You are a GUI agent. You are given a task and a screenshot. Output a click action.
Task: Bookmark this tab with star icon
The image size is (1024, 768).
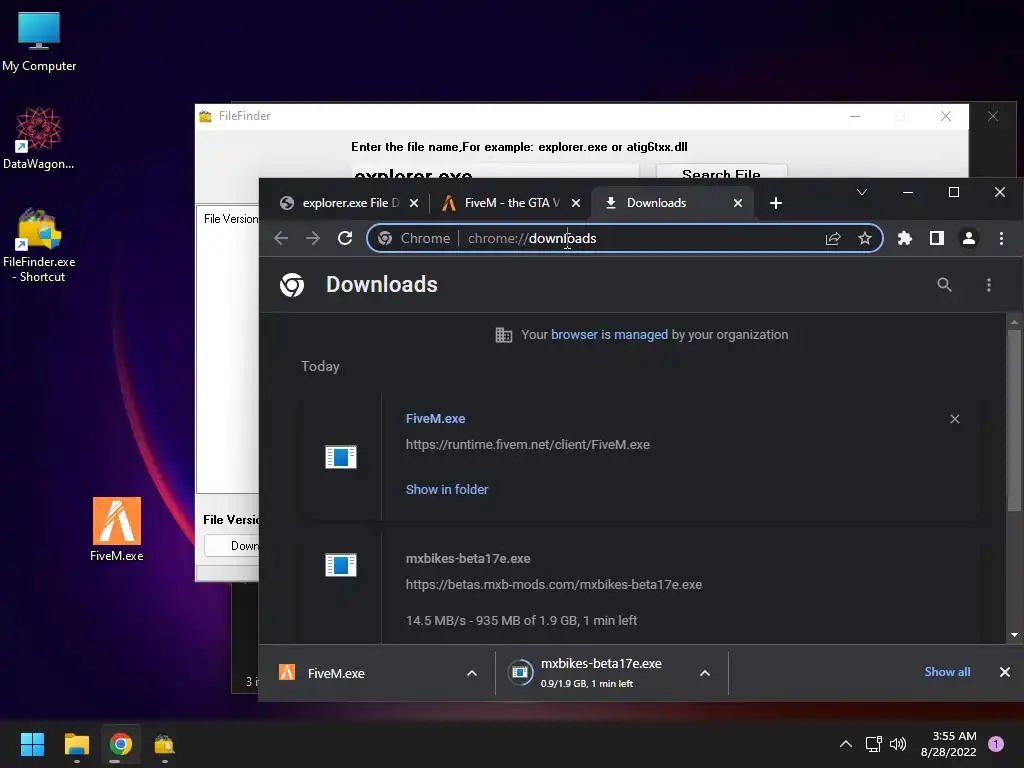pos(865,238)
